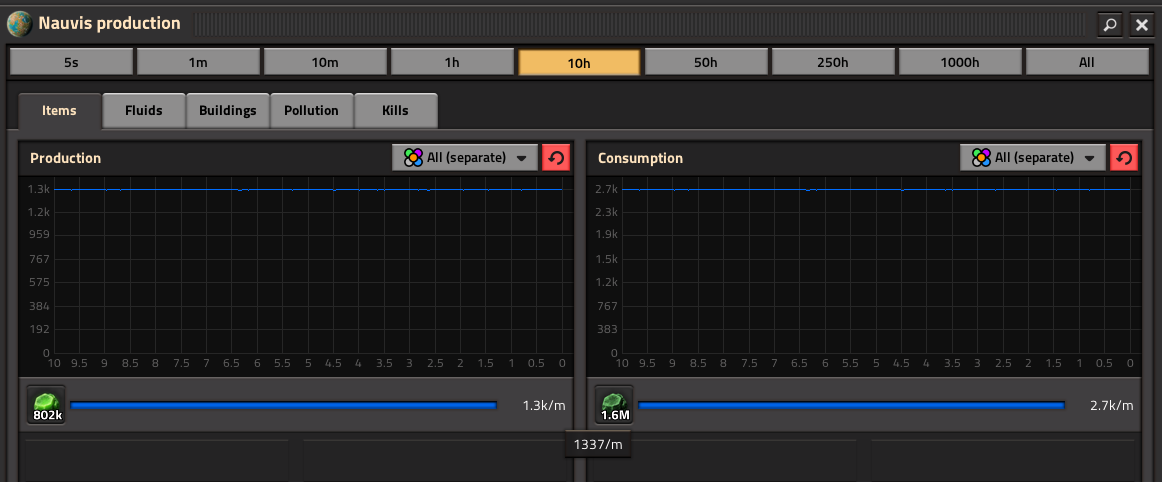This screenshot has height=482, width=1162.
Task: Select the green item icon labeled 1.6M
Action: (614, 405)
